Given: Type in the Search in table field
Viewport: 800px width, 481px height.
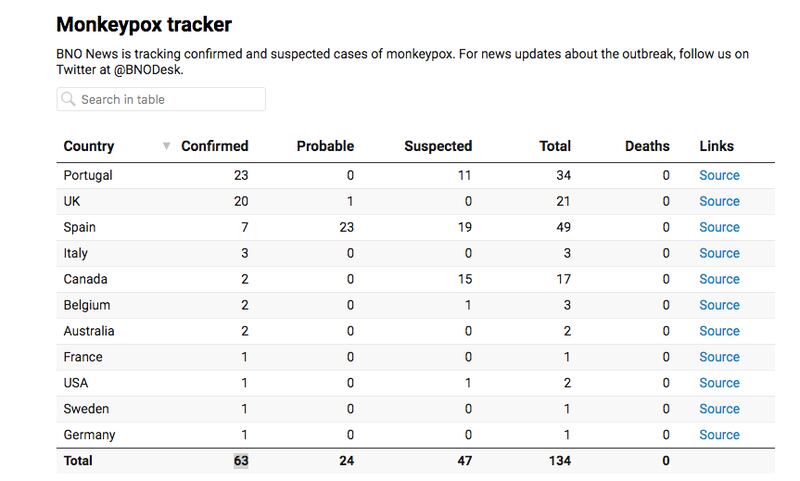Looking at the screenshot, I should (170, 99).
